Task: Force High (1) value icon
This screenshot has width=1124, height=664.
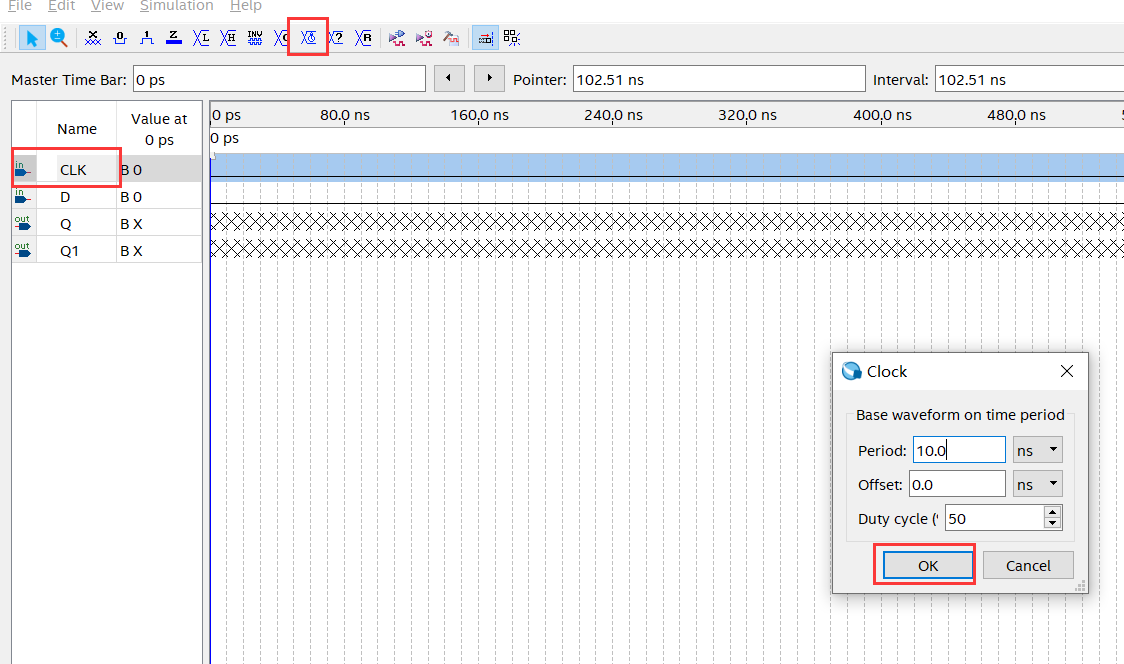Action: coord(147,38)
